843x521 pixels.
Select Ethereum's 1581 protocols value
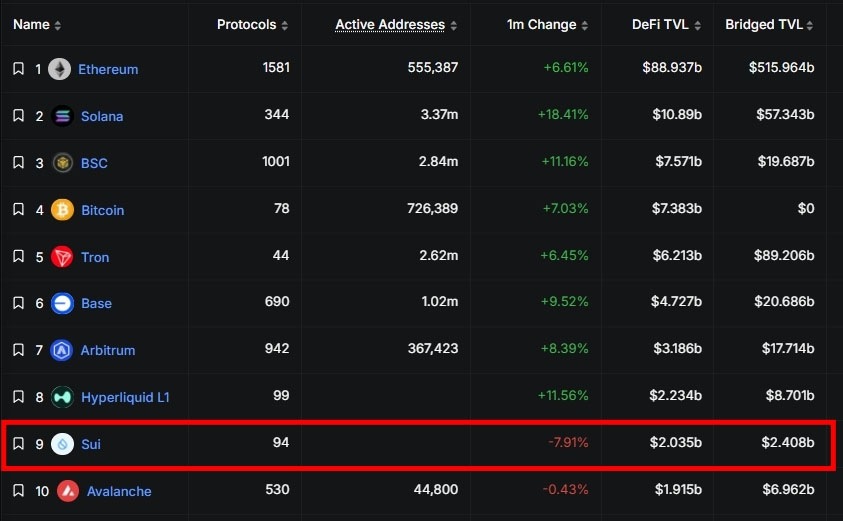pos(276,67)
